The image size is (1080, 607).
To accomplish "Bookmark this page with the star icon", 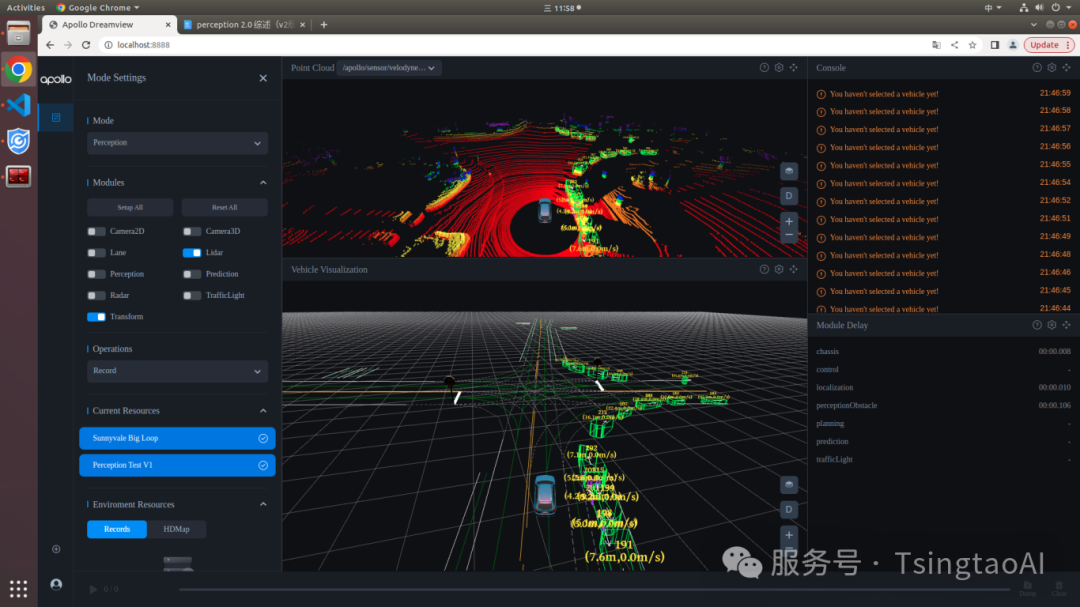I will click(973, 45).
